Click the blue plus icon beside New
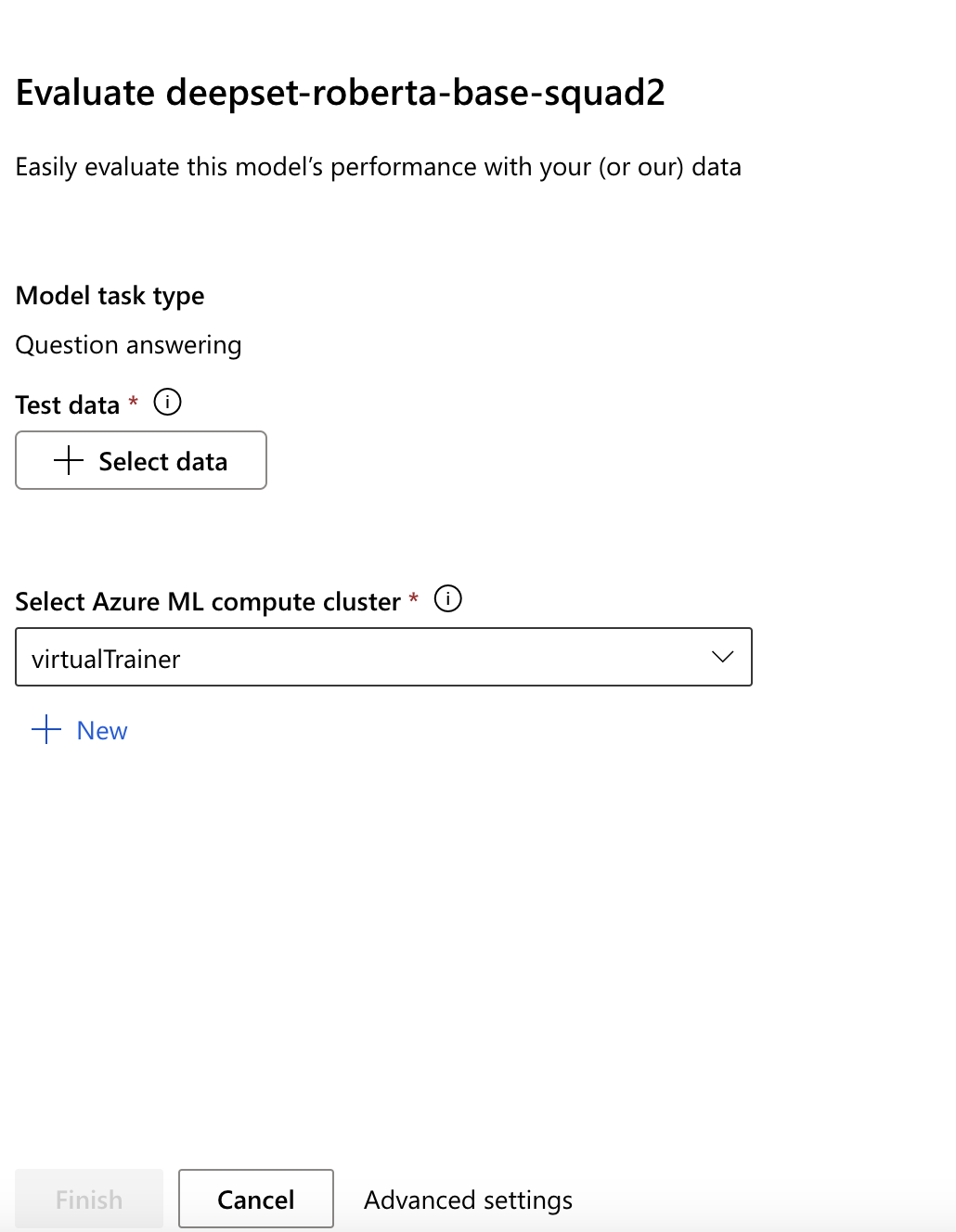Screen dimensions: 956x1232 coord(46,730)
